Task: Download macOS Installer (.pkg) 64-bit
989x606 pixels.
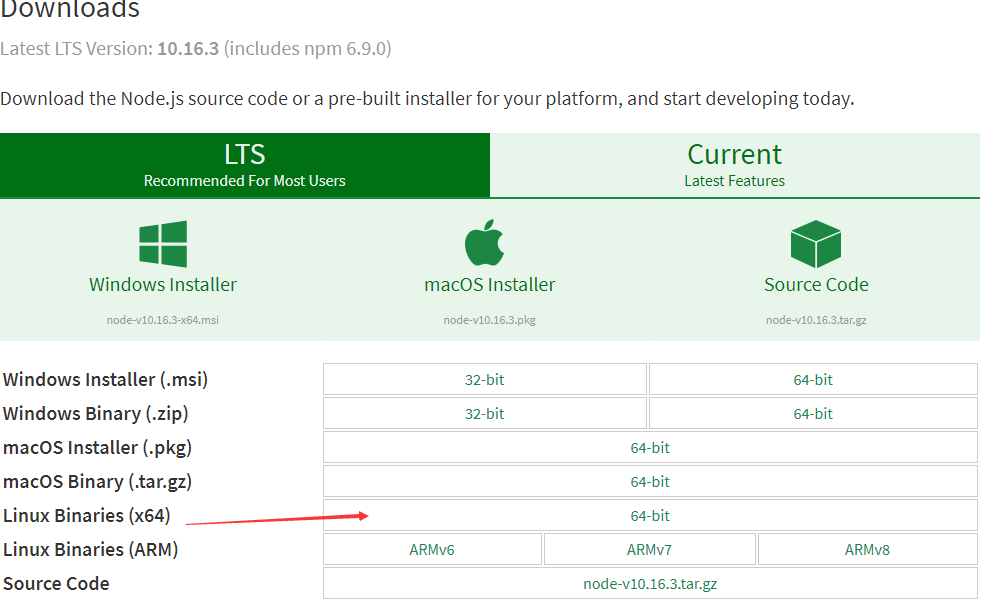Action: click(x=650, y=448)
